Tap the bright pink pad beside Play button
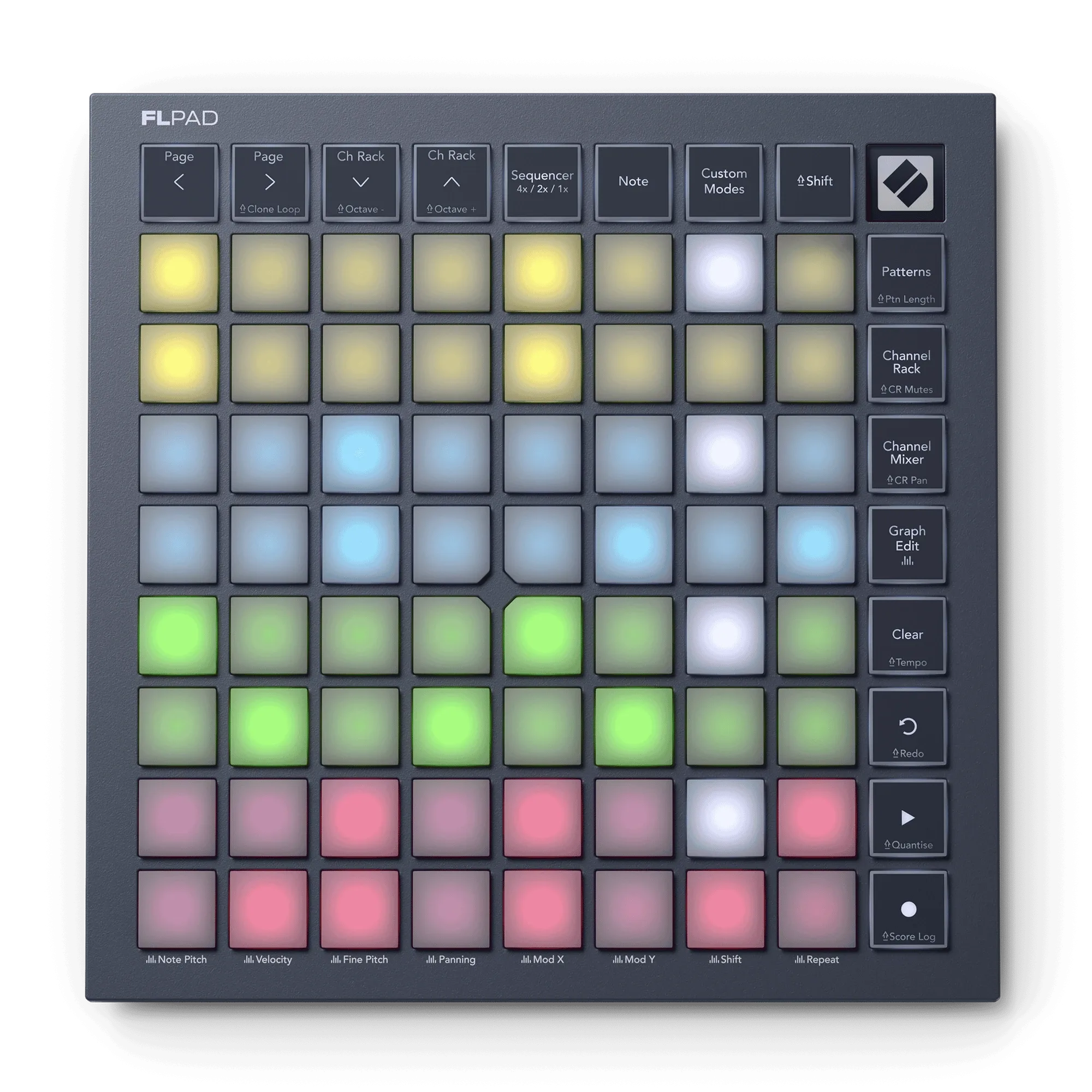This screenshot has height=1092, width=1092. click(817, 818)
